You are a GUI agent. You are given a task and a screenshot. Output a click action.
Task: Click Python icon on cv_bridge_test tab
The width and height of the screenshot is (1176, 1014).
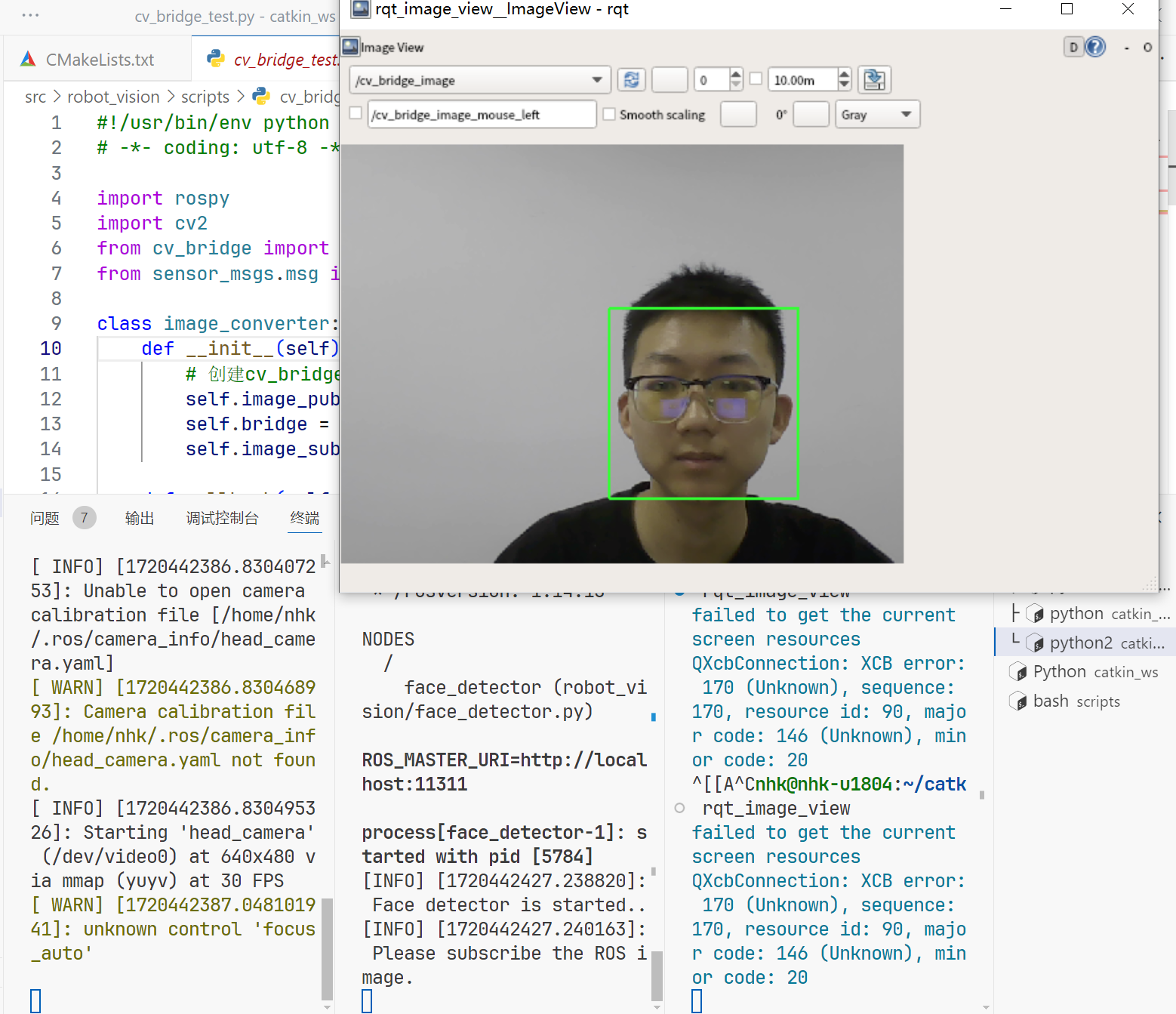(x=216, y=59)
